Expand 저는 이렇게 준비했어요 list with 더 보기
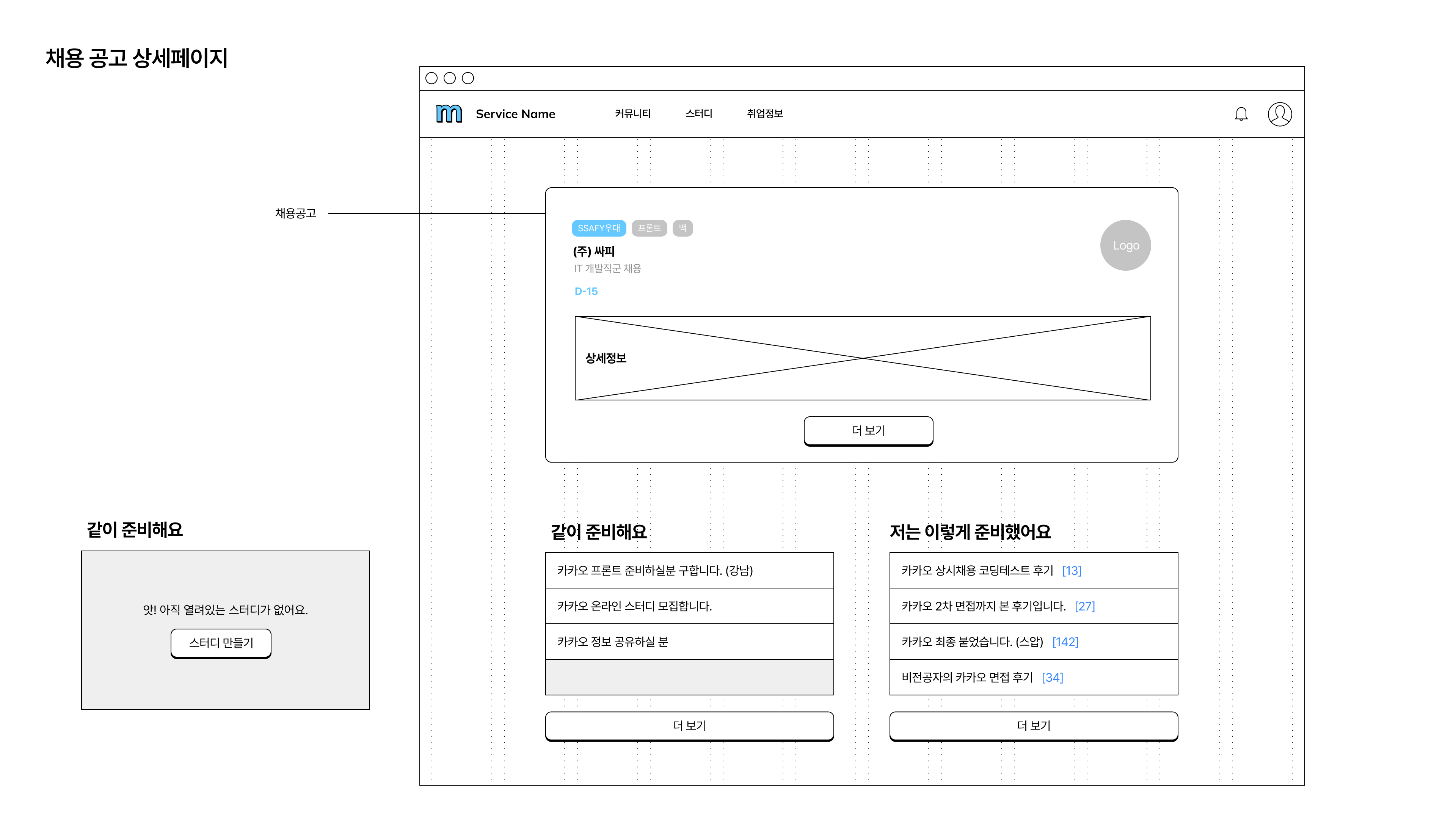 coord(1033,726)
